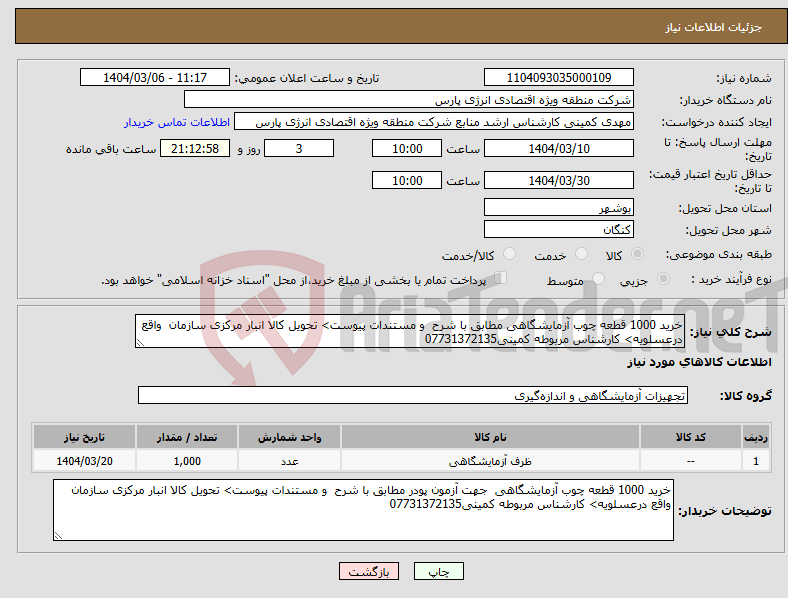Click the response deadline date 1404/03/10
This screenshot has height=598, width=788.
[x=558, y=149]
